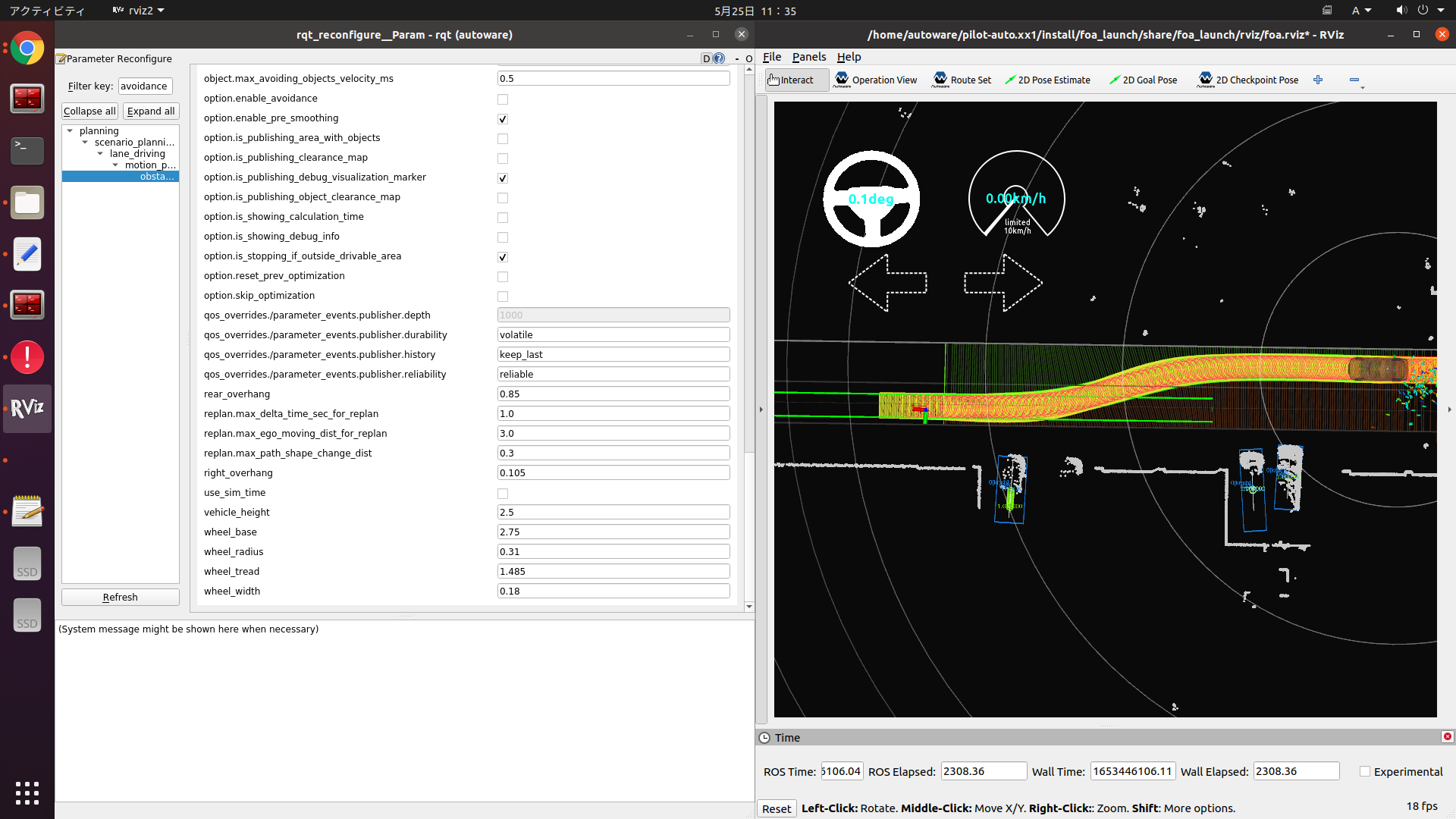Click the rear_overhang value field

point(613,394)
